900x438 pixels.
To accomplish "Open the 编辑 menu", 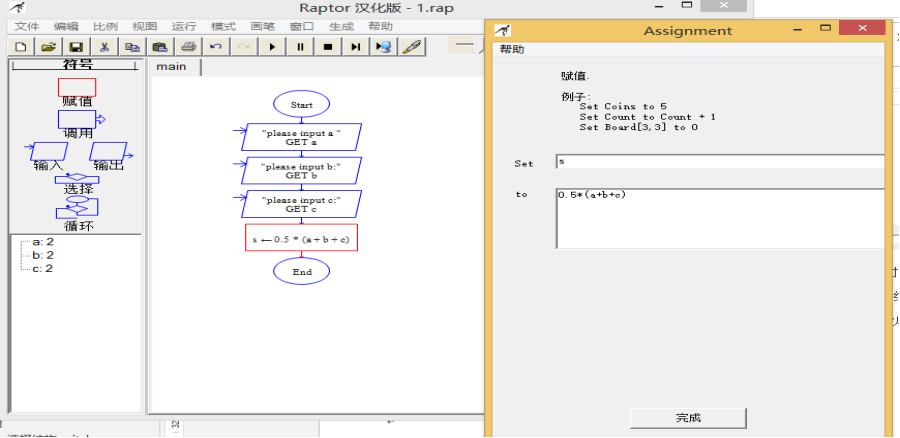I will 66,26.
